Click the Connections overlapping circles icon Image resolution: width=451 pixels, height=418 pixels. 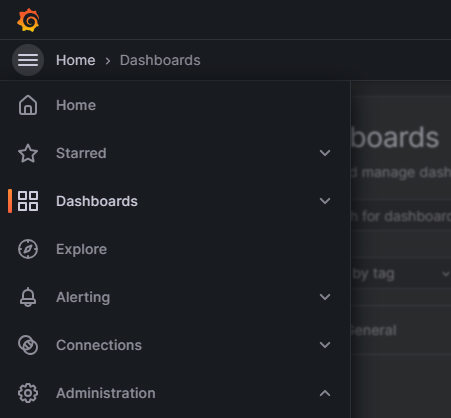tap(28, 345)
